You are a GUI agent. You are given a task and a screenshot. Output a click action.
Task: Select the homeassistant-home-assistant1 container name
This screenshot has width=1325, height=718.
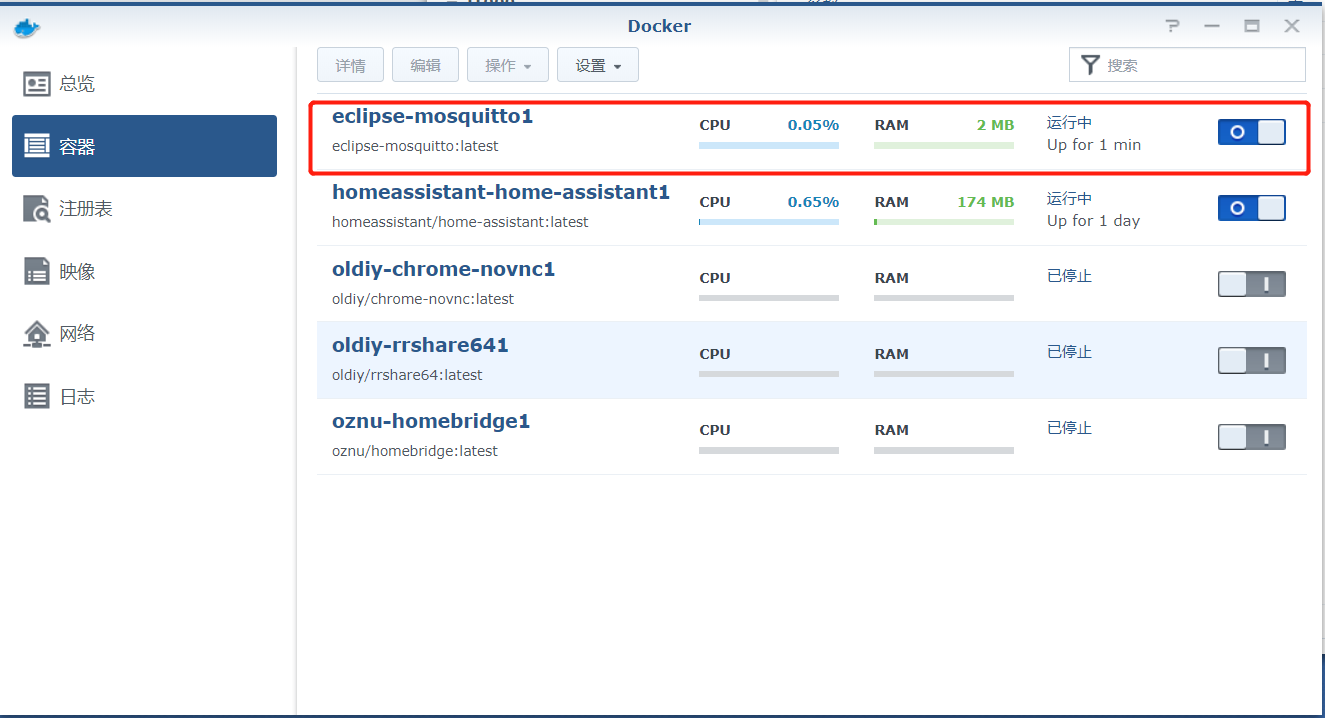pos(501,192)
